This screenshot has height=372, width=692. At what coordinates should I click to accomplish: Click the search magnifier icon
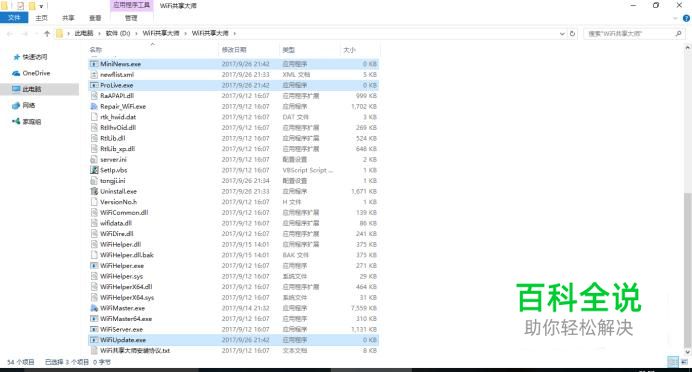[678, 34]
